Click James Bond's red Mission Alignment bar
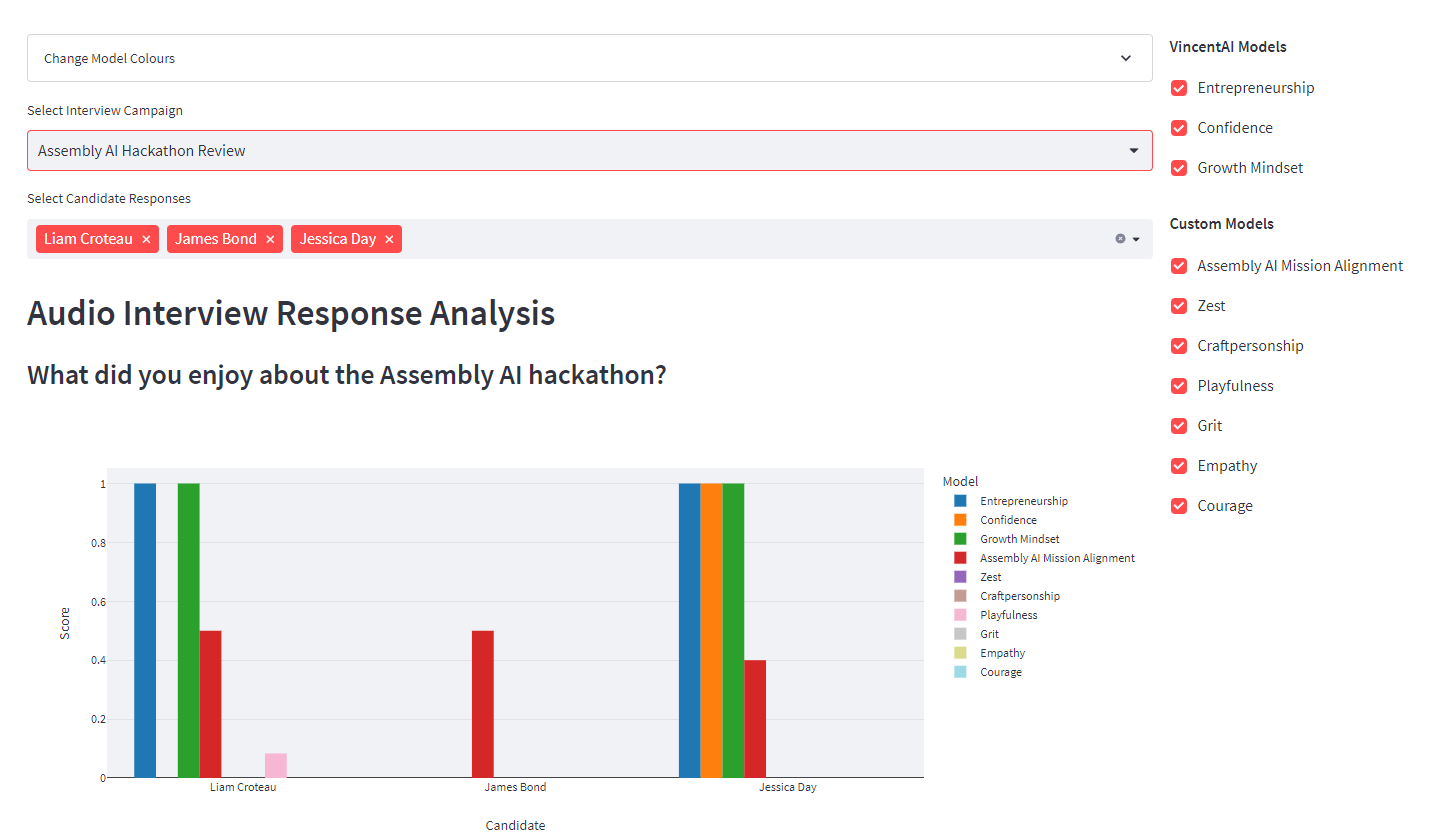The width and height of the screenshot is (1455, 836). 483,704
